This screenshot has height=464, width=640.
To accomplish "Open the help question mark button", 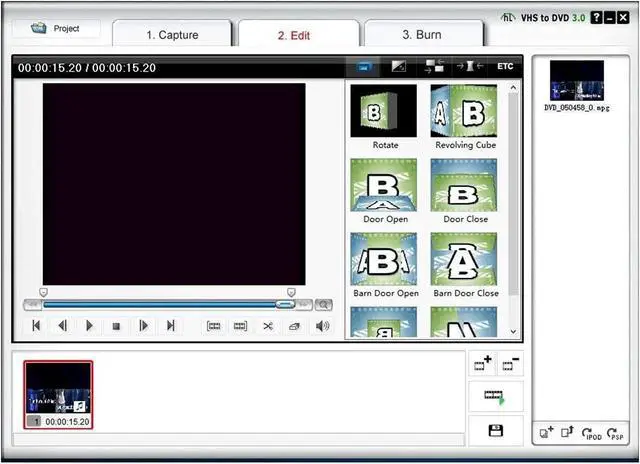I will click(596, 18).
